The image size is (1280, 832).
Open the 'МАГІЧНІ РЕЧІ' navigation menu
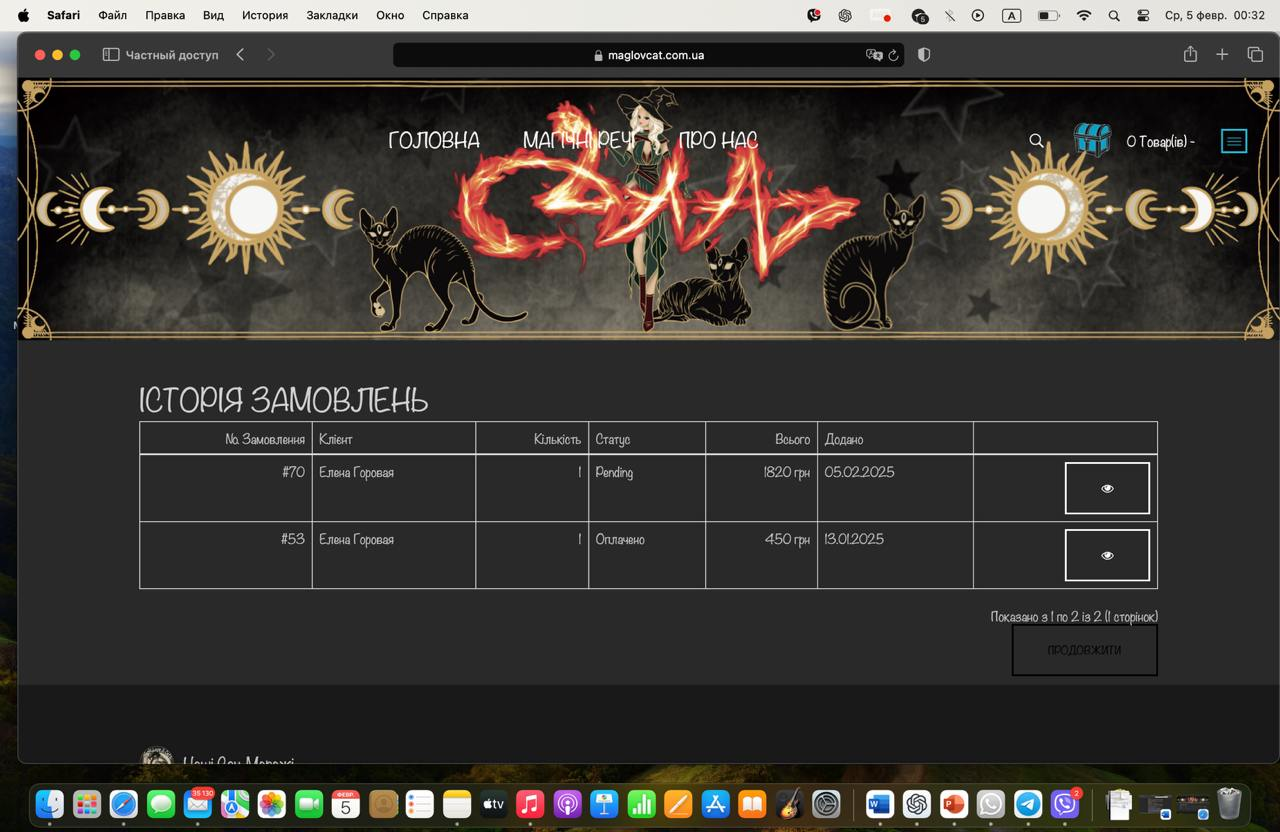point(578,141)
